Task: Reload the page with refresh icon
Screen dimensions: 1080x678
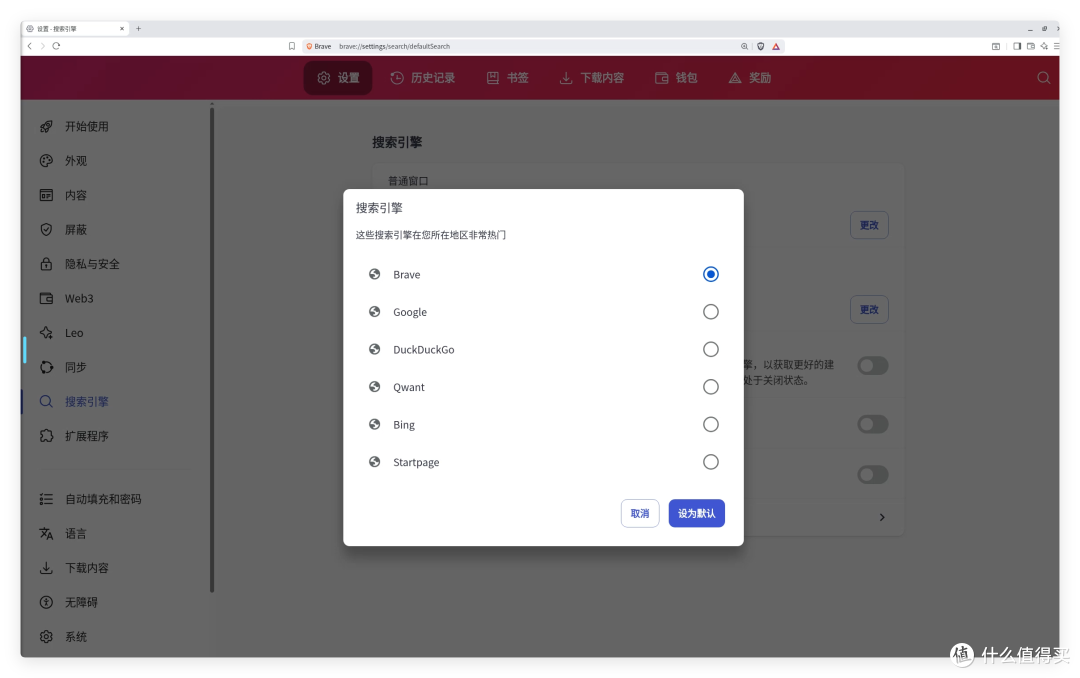Action: [56, 46]
